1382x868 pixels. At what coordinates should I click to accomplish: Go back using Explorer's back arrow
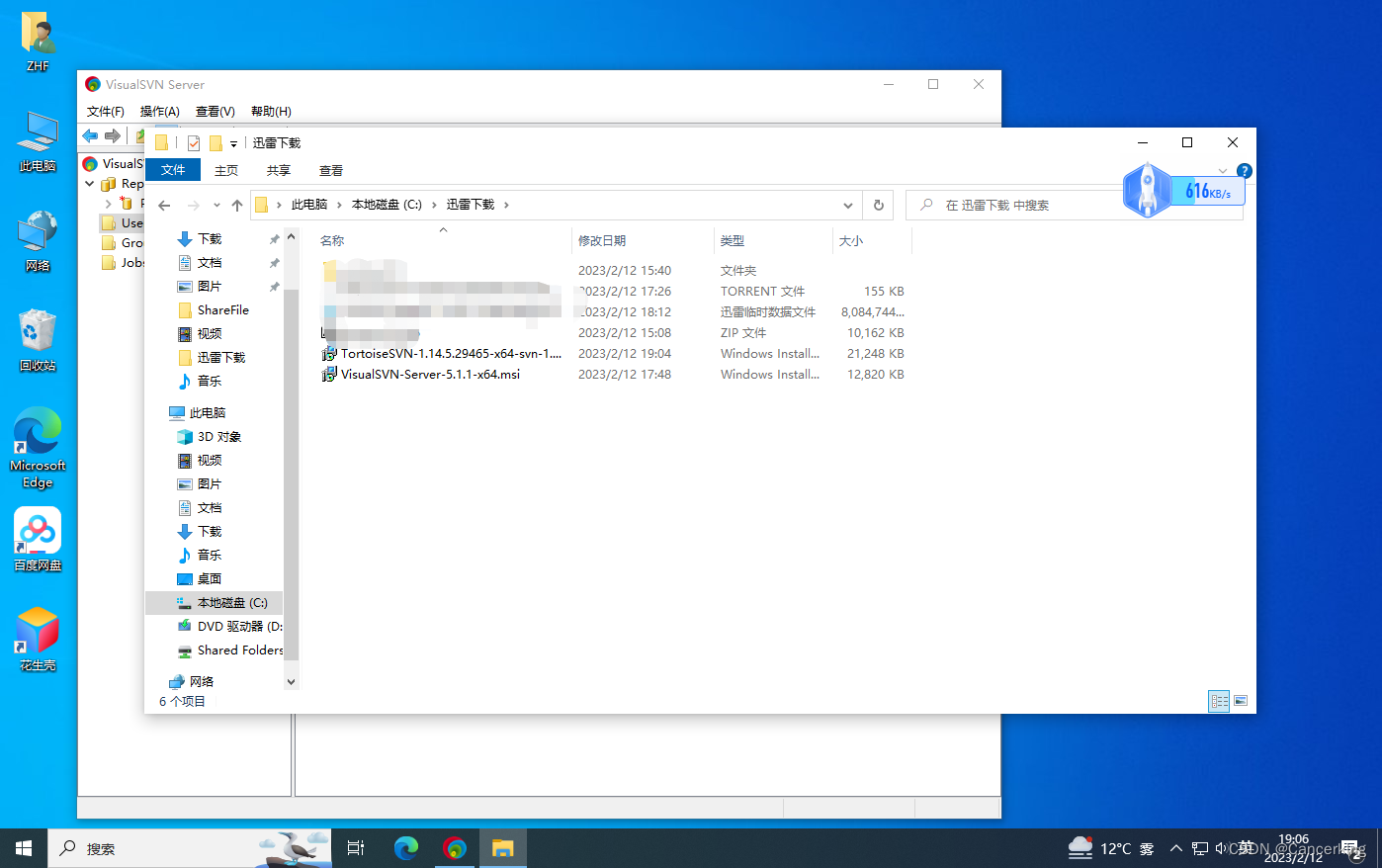pyautogui.click(x=164, y=205)
